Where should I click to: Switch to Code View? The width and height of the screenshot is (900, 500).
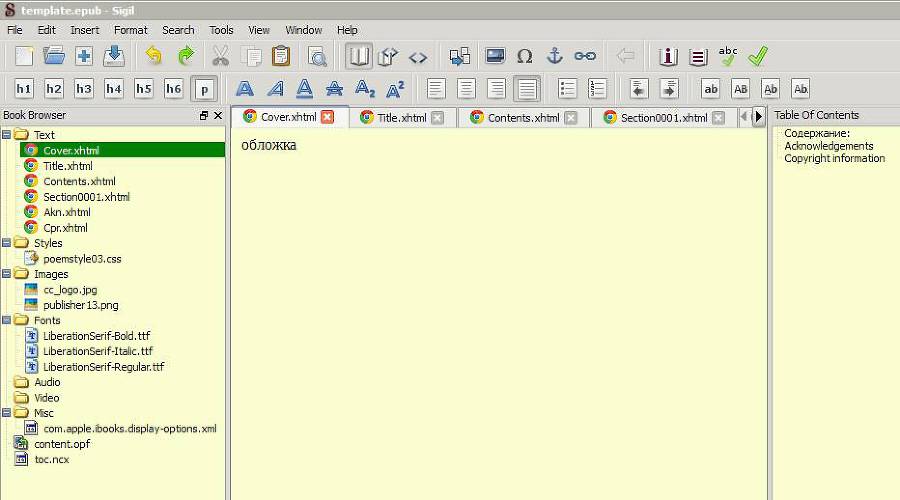click(418, 56)
